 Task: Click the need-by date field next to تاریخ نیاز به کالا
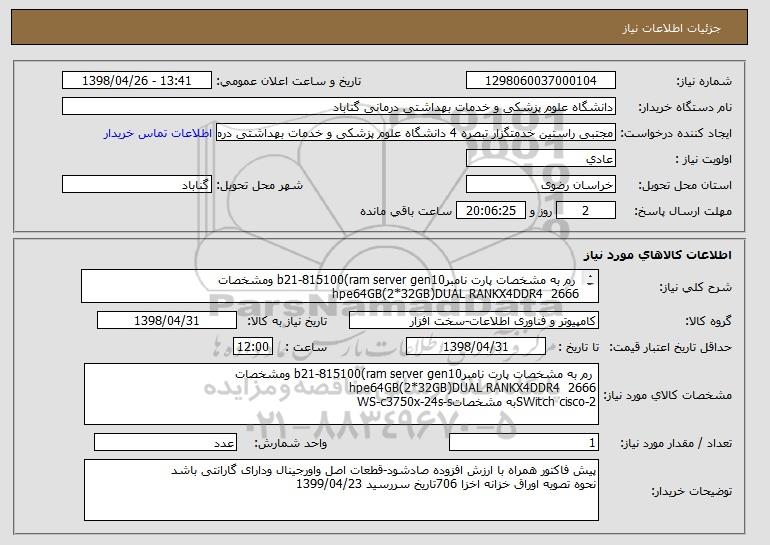point(167,321)
